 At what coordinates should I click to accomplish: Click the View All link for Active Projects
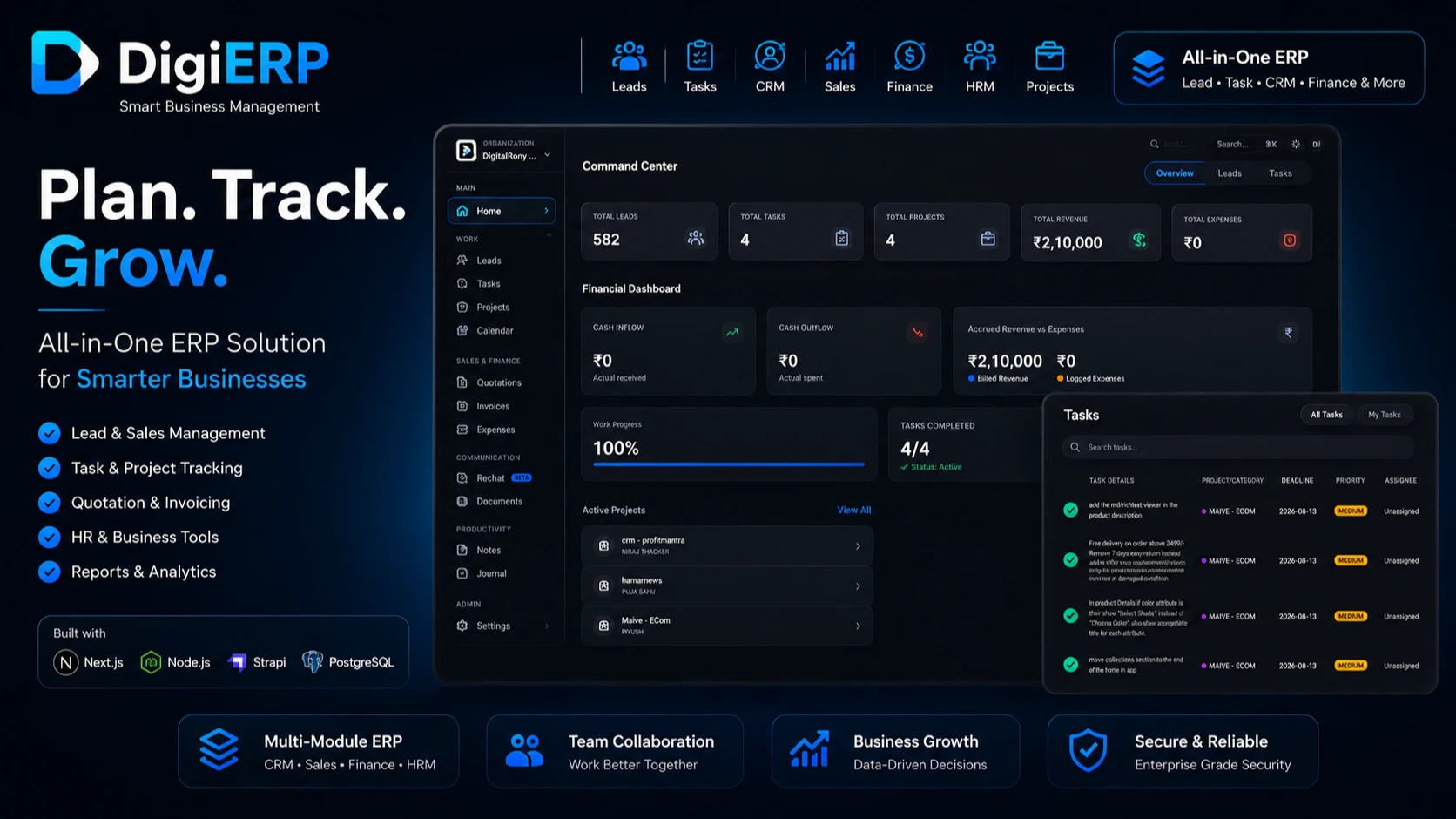[853, 511]
